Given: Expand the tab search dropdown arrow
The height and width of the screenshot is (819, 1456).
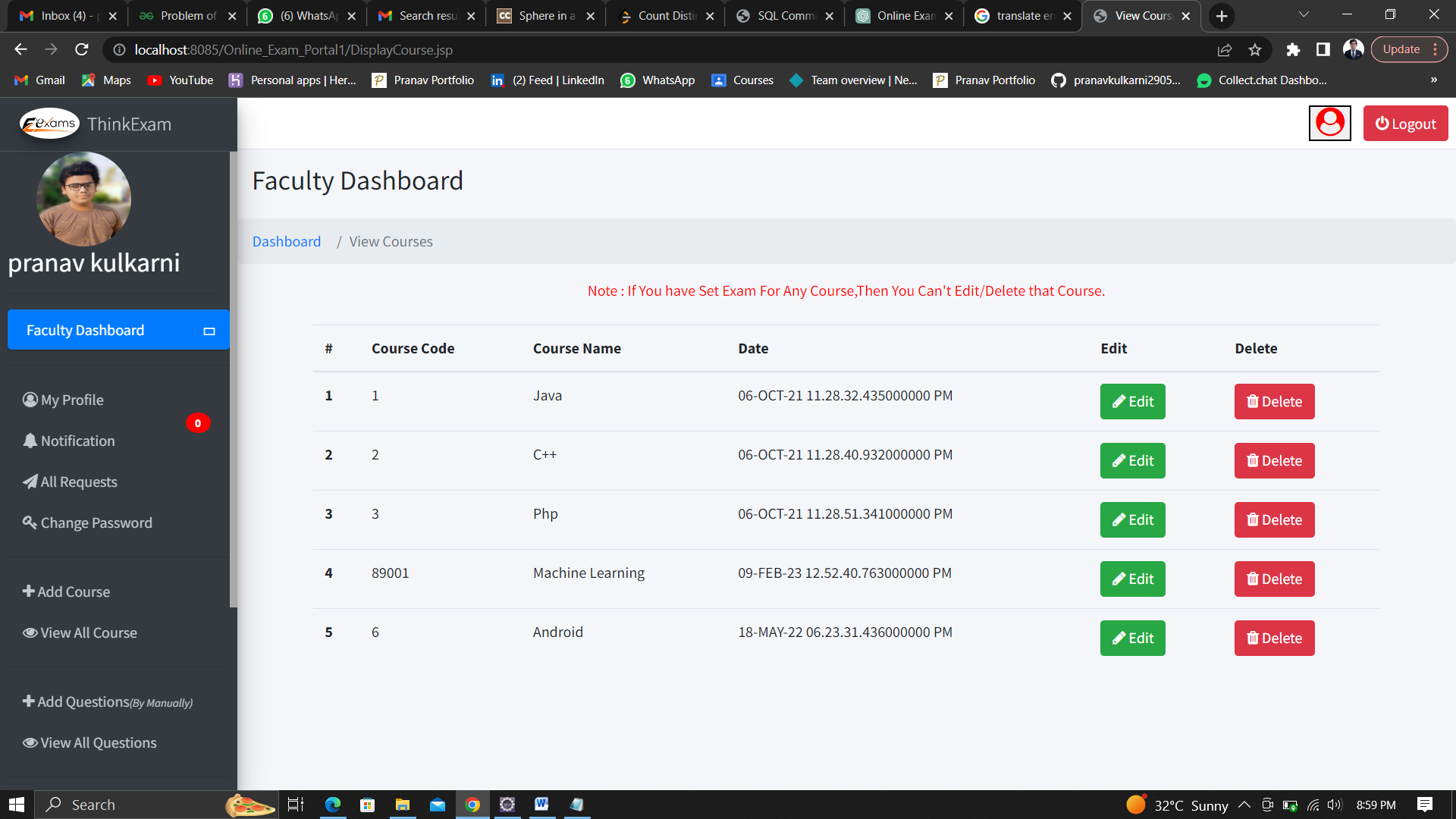Looking at the screenshot, I should [x=1303, y=15].
